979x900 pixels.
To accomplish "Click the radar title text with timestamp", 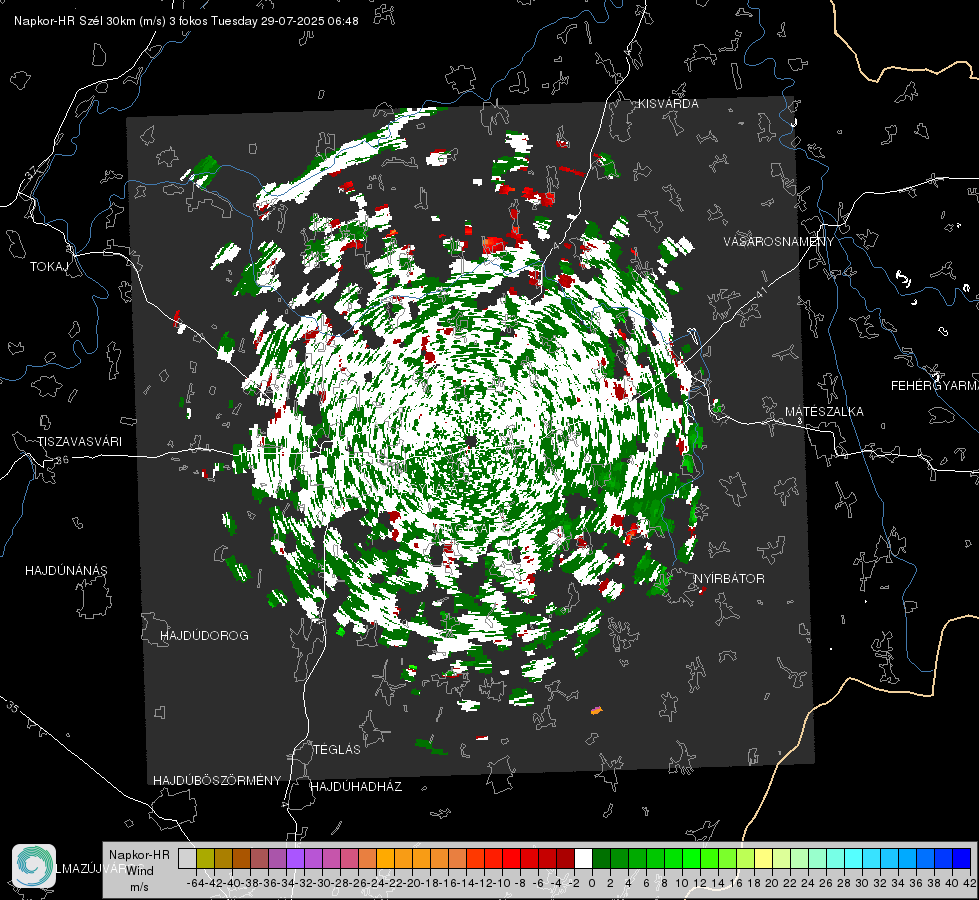I will click(x=186, y=21).
